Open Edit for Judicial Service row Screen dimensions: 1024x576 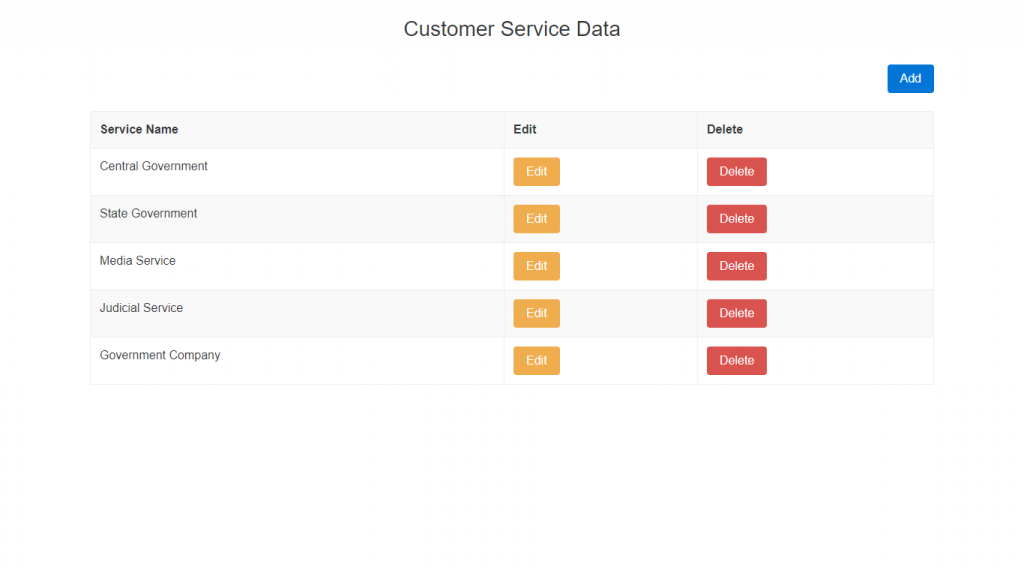tap(536, 313)
